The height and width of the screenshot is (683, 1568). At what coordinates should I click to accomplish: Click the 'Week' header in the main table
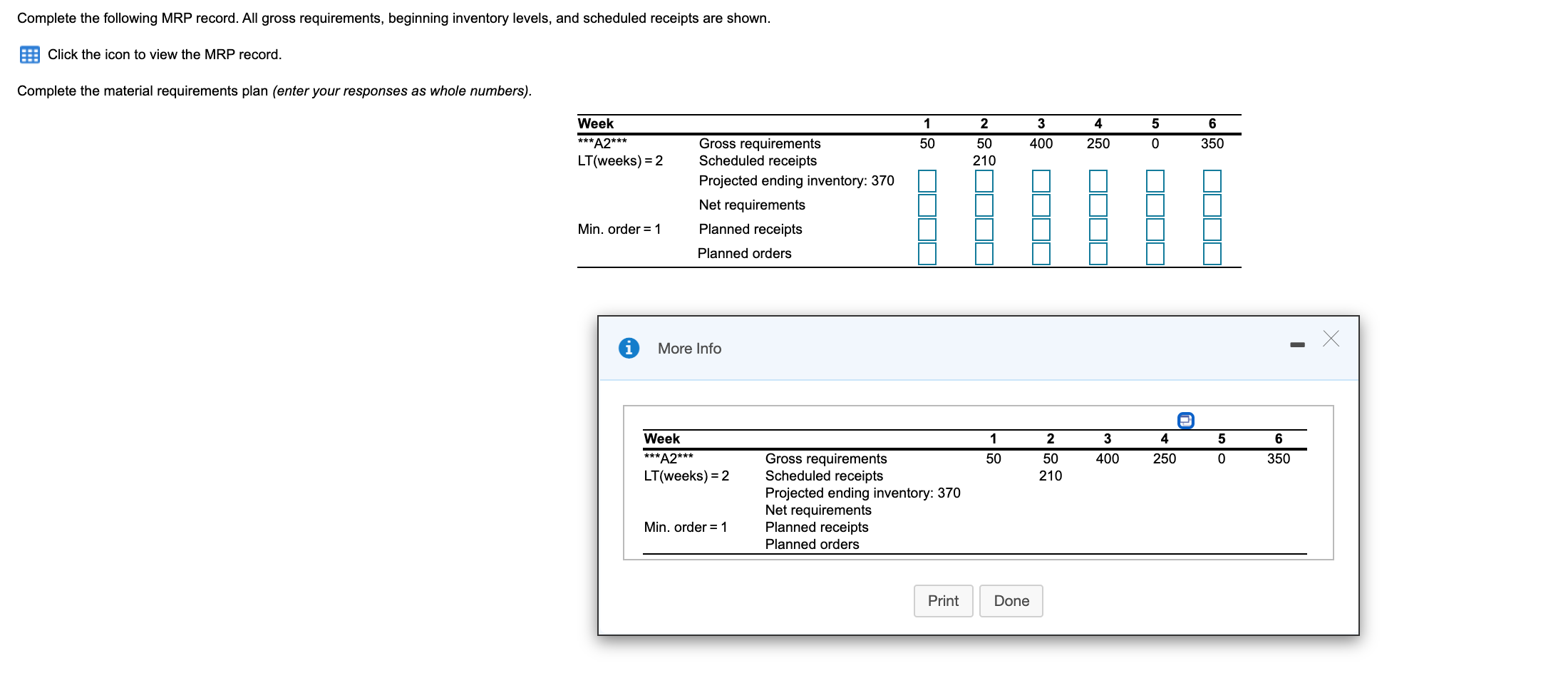[596, 123]
